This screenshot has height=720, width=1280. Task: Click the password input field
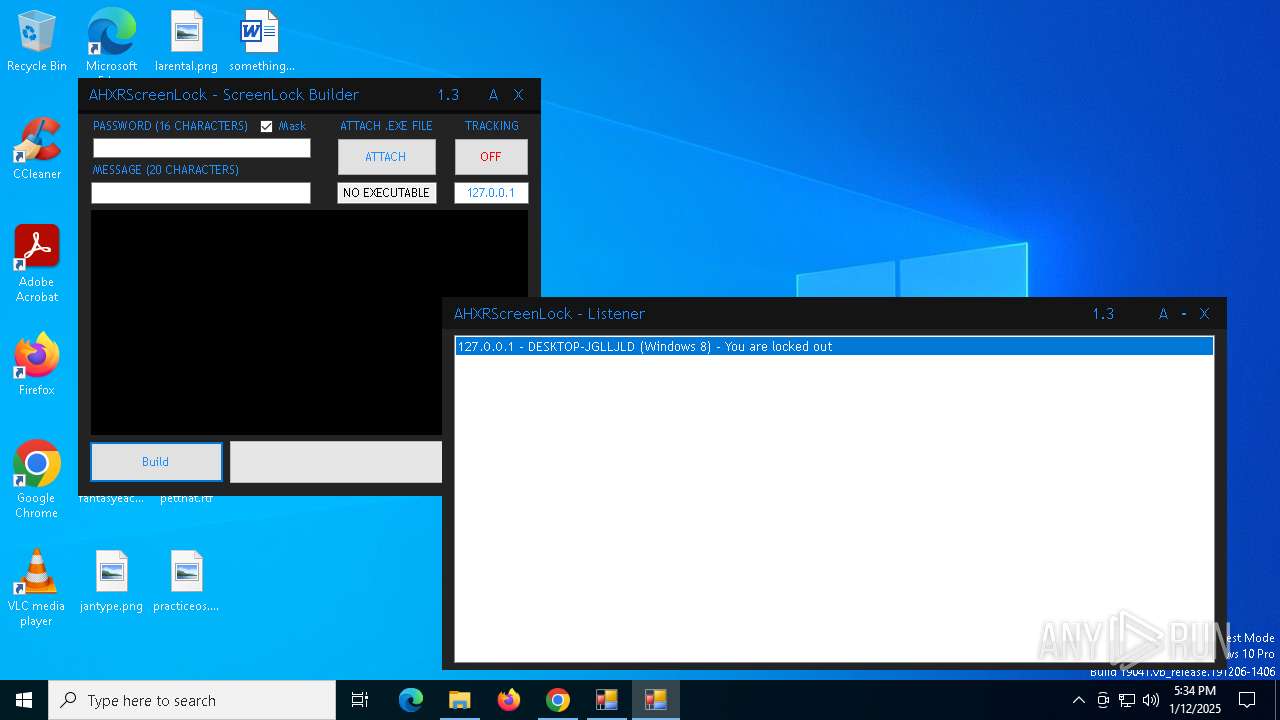202,148
